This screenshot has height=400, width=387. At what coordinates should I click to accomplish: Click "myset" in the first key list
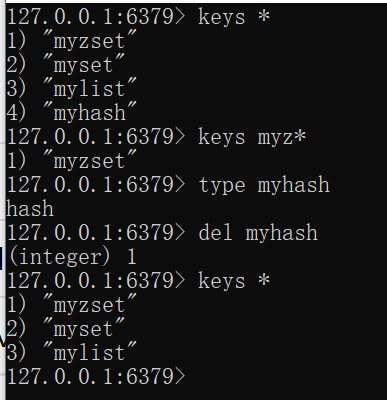pyautogui.click(x=84, y=65)
